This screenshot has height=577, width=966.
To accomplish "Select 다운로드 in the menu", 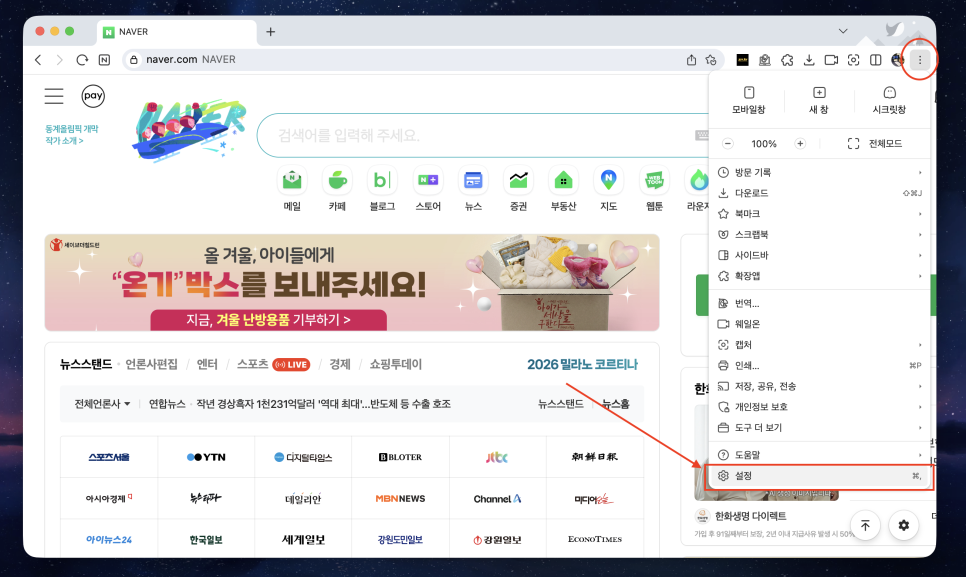I will (x=819, y=193).
